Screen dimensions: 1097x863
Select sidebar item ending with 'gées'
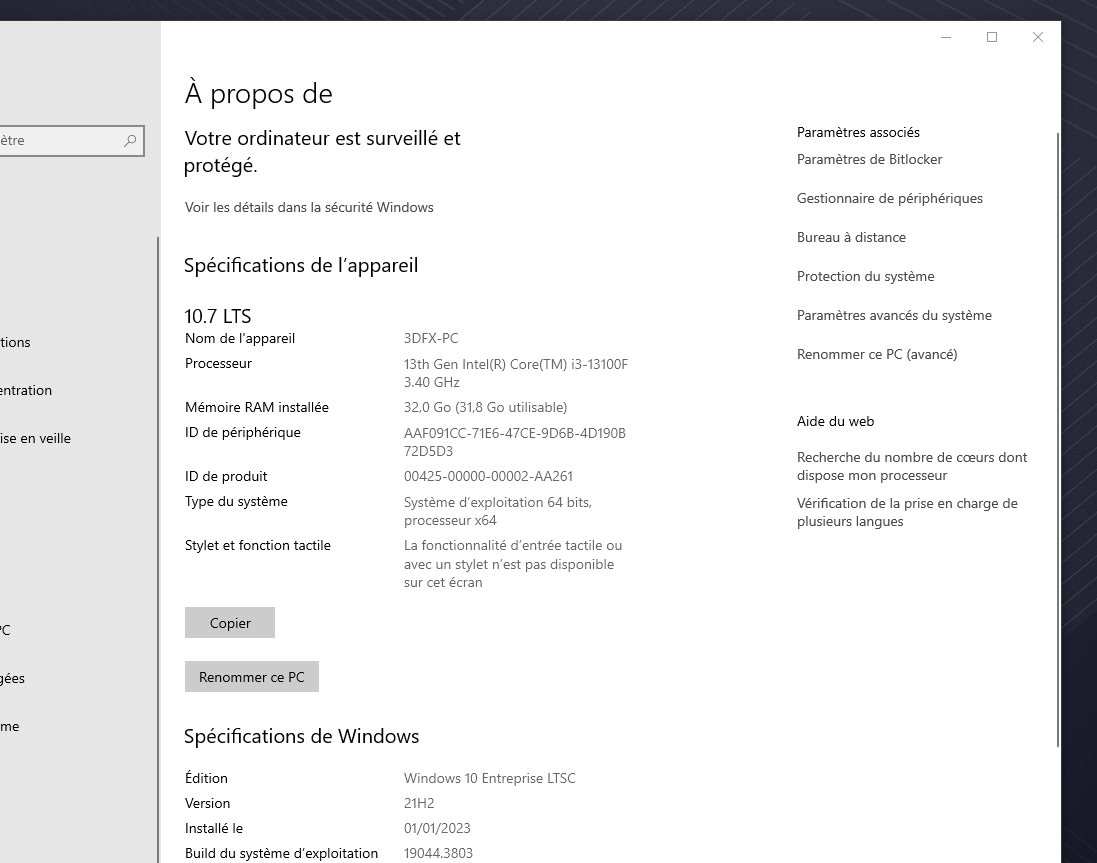tap(13, 678)
